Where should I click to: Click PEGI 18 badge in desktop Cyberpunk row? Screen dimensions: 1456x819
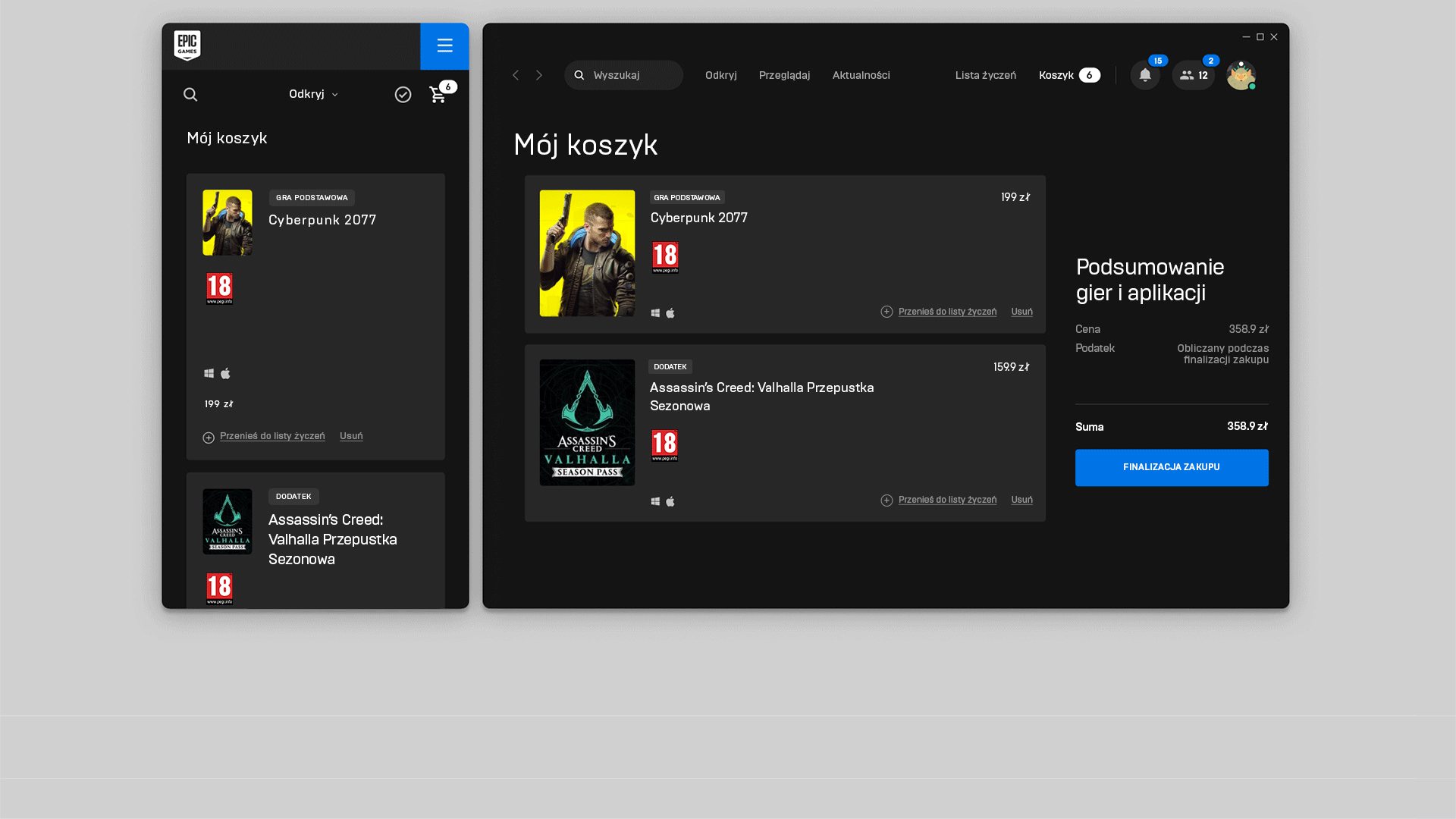[x=665, y=258]
